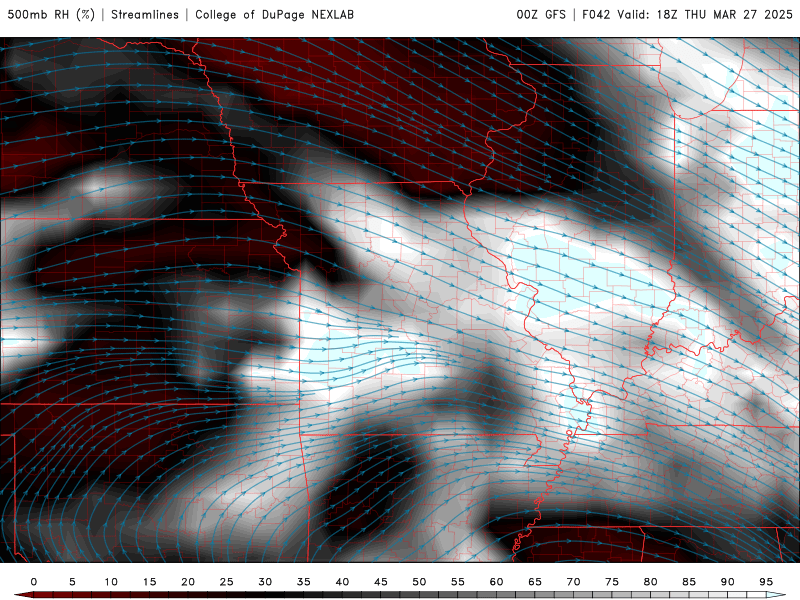Click the 55 value on the color scale

[x=458, y=582]
